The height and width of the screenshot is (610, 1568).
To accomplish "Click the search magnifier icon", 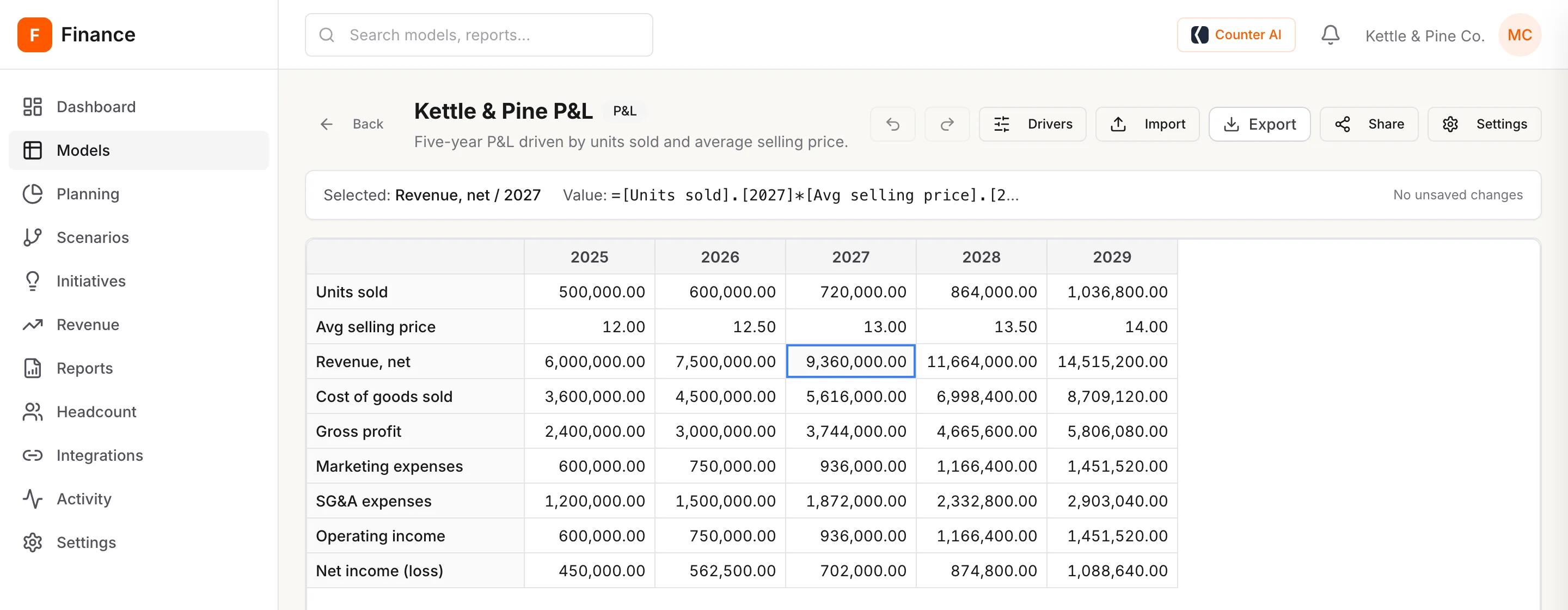I will (327, 35).
